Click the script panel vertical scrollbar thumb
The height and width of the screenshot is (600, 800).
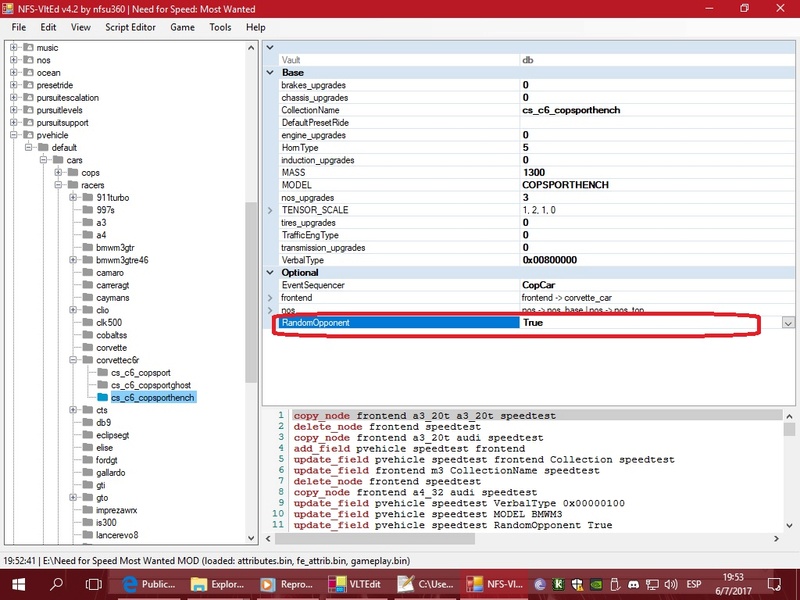click(x=789, y=429)
